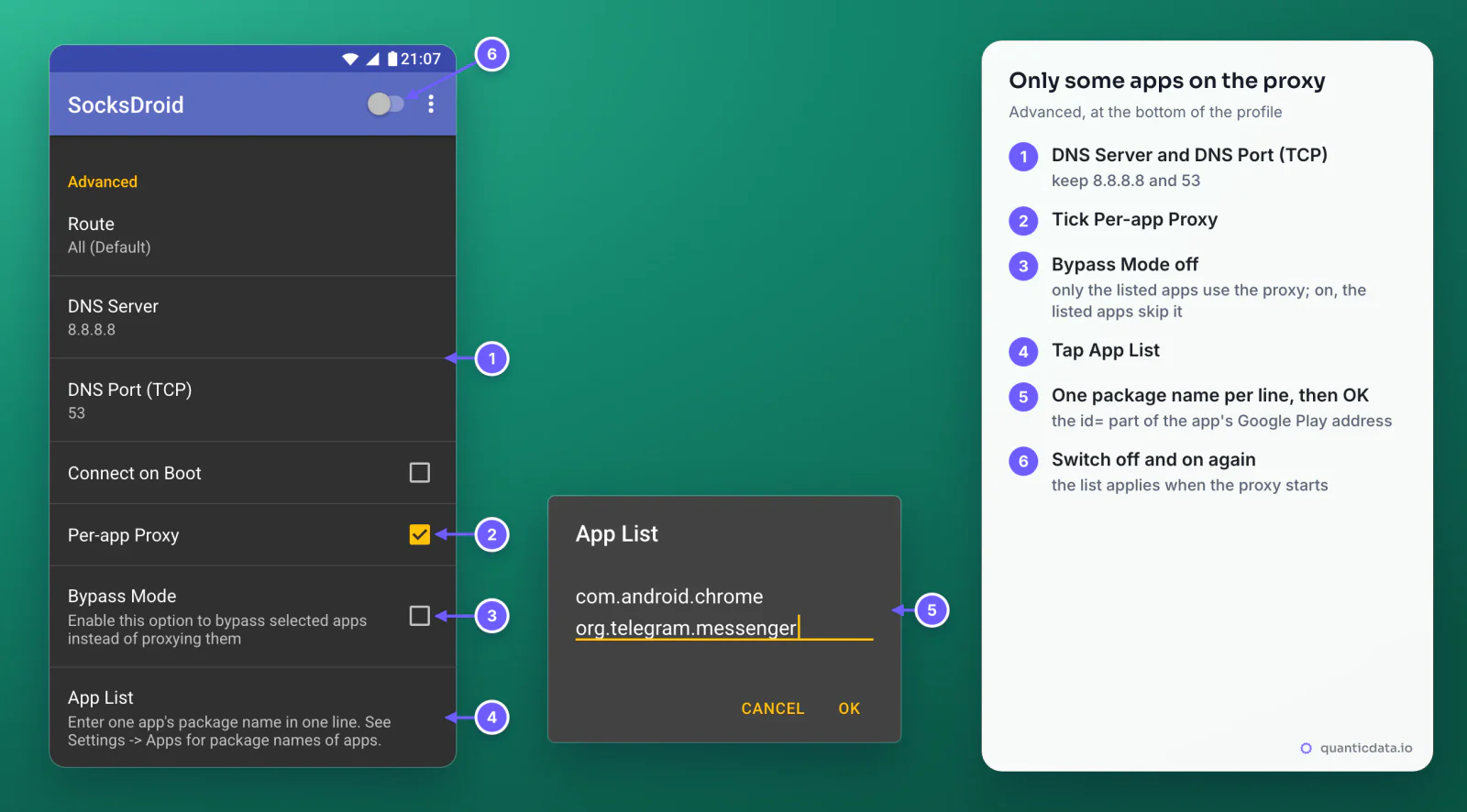
Task: Confirm the App List with OK
Action: click(849, 708)
